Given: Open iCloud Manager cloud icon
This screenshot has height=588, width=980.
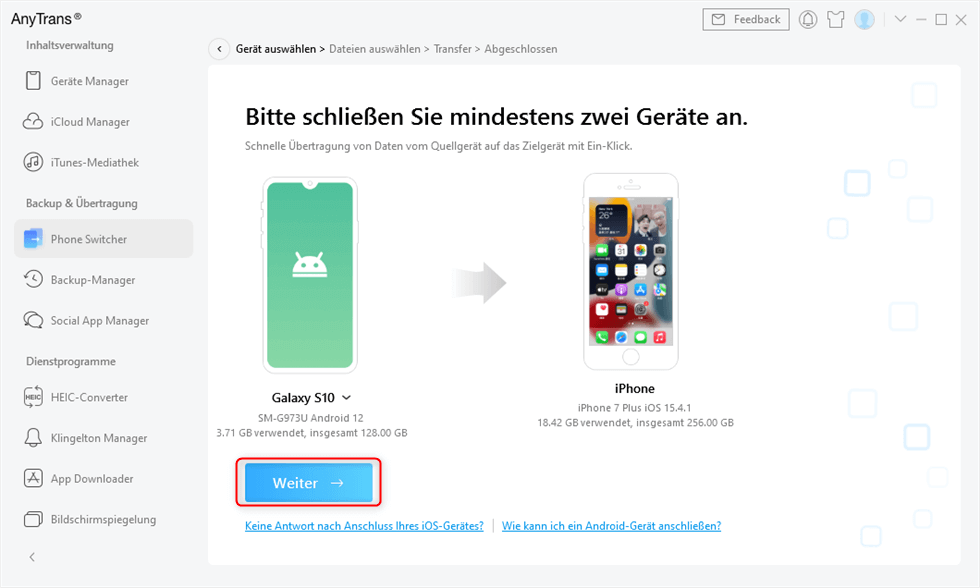Looking at the screenshot, I should [x=32, y=122].
